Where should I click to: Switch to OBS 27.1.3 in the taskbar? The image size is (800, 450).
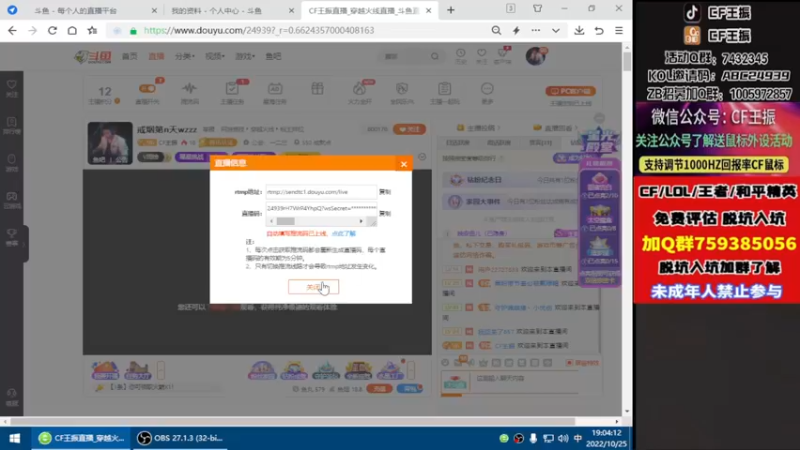[181, 438]
